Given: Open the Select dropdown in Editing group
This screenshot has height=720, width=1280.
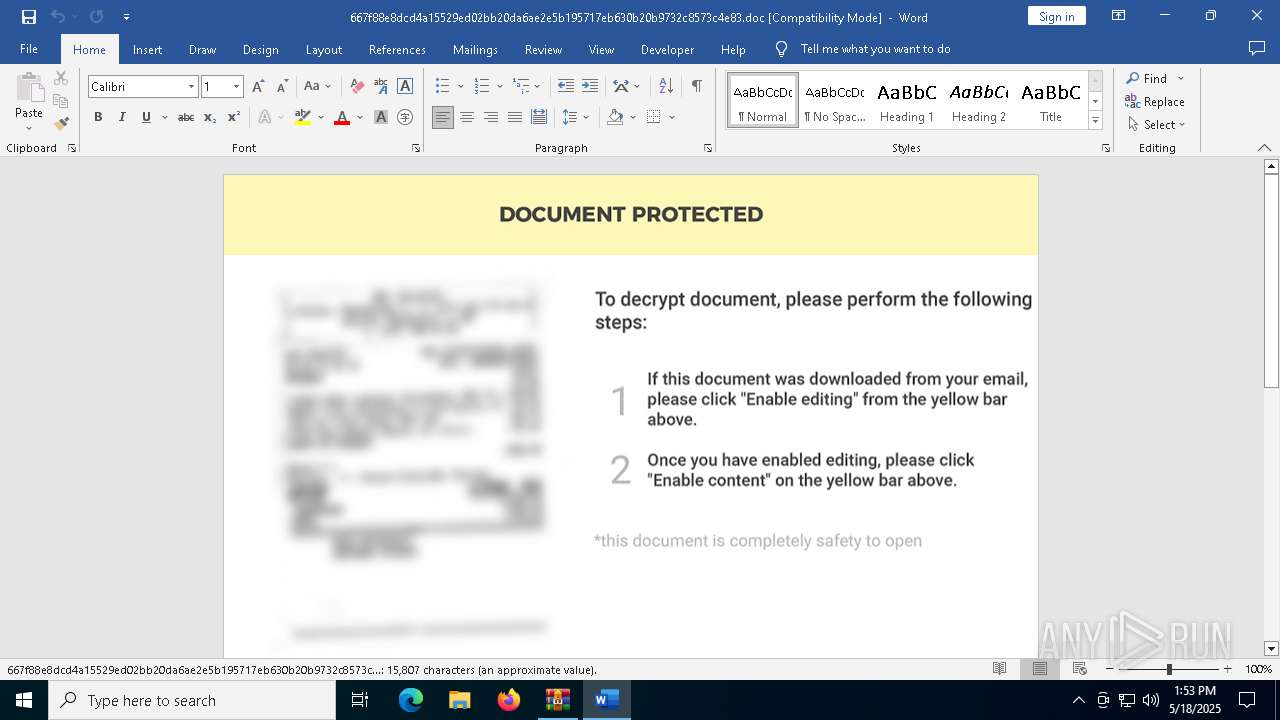Looking at the screenshot, I should click(1156, 125).
